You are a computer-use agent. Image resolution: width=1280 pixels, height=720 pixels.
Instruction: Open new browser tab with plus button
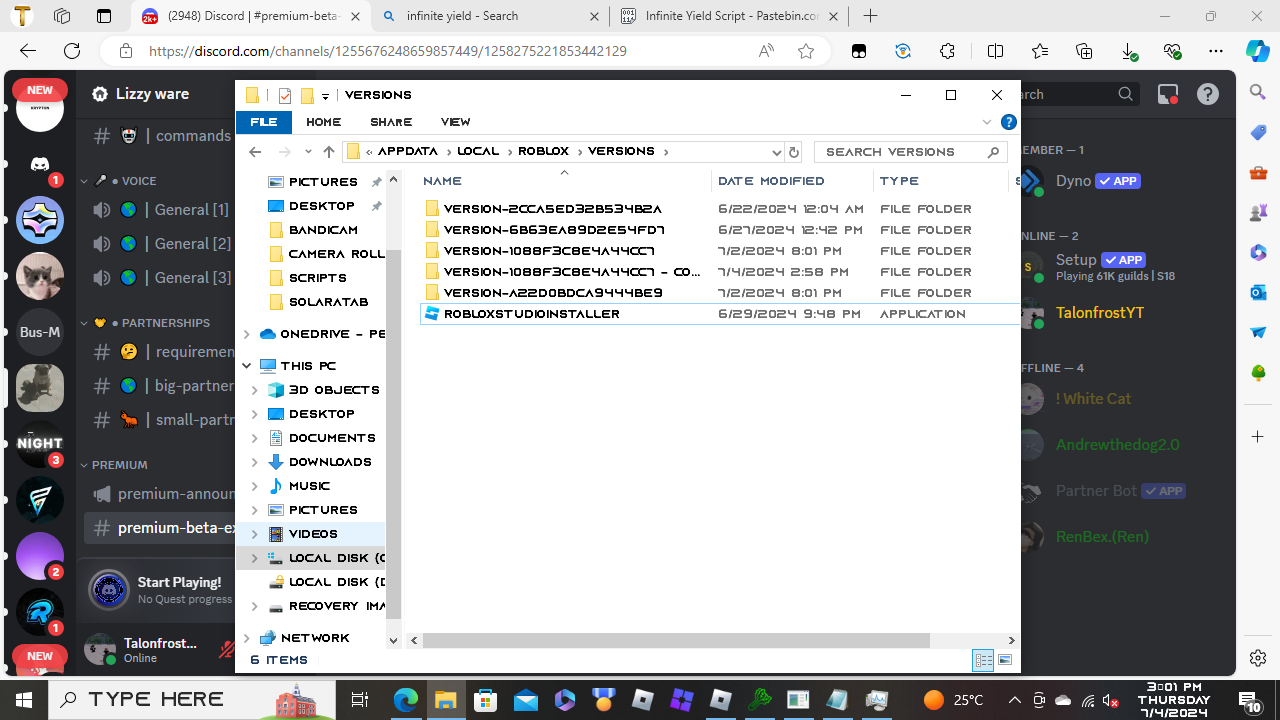871,16
